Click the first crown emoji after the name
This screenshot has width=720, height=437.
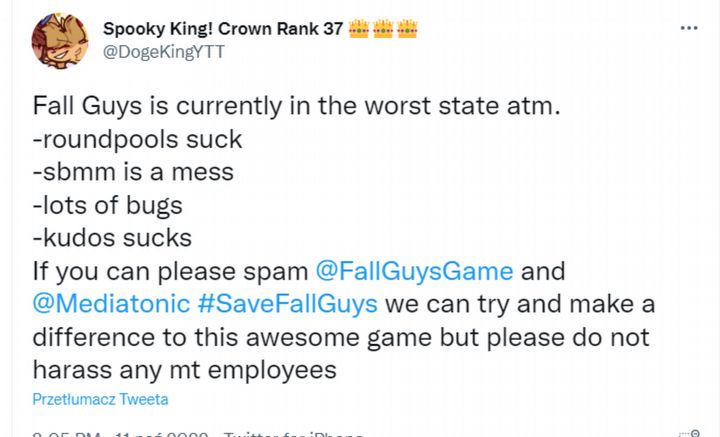[x=359, y=29]
